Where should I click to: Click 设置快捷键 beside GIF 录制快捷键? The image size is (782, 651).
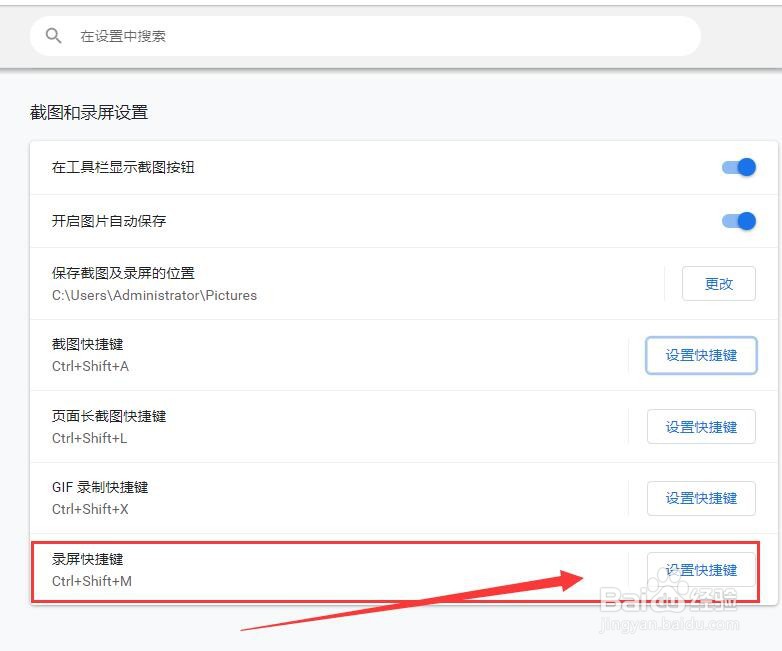coord(701,498)
